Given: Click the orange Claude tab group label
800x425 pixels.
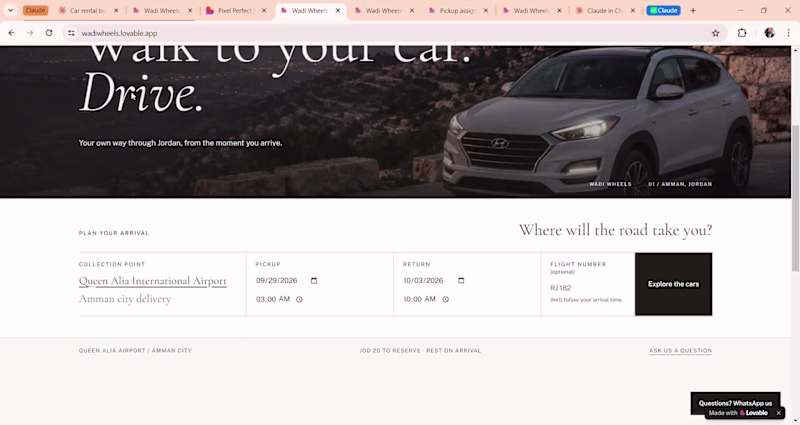Looking at the screenshot, I should [35, 10].
